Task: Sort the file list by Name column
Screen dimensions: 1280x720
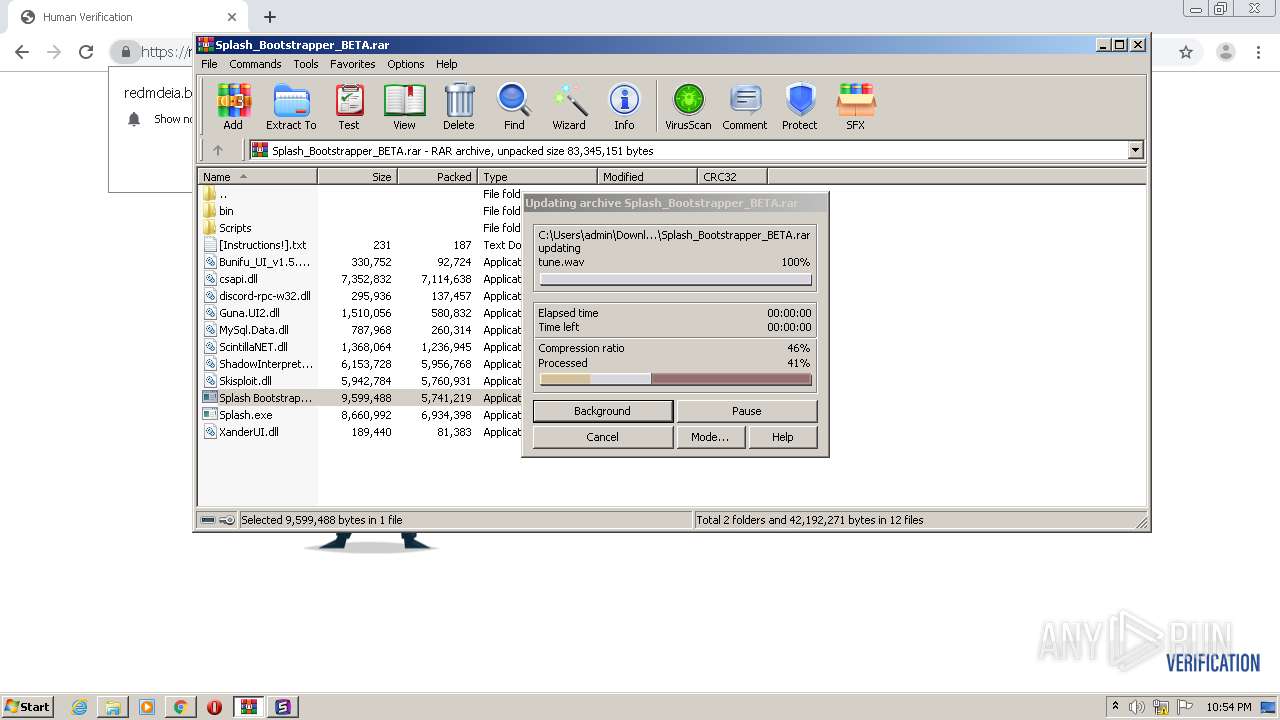Action: (258, 177)
